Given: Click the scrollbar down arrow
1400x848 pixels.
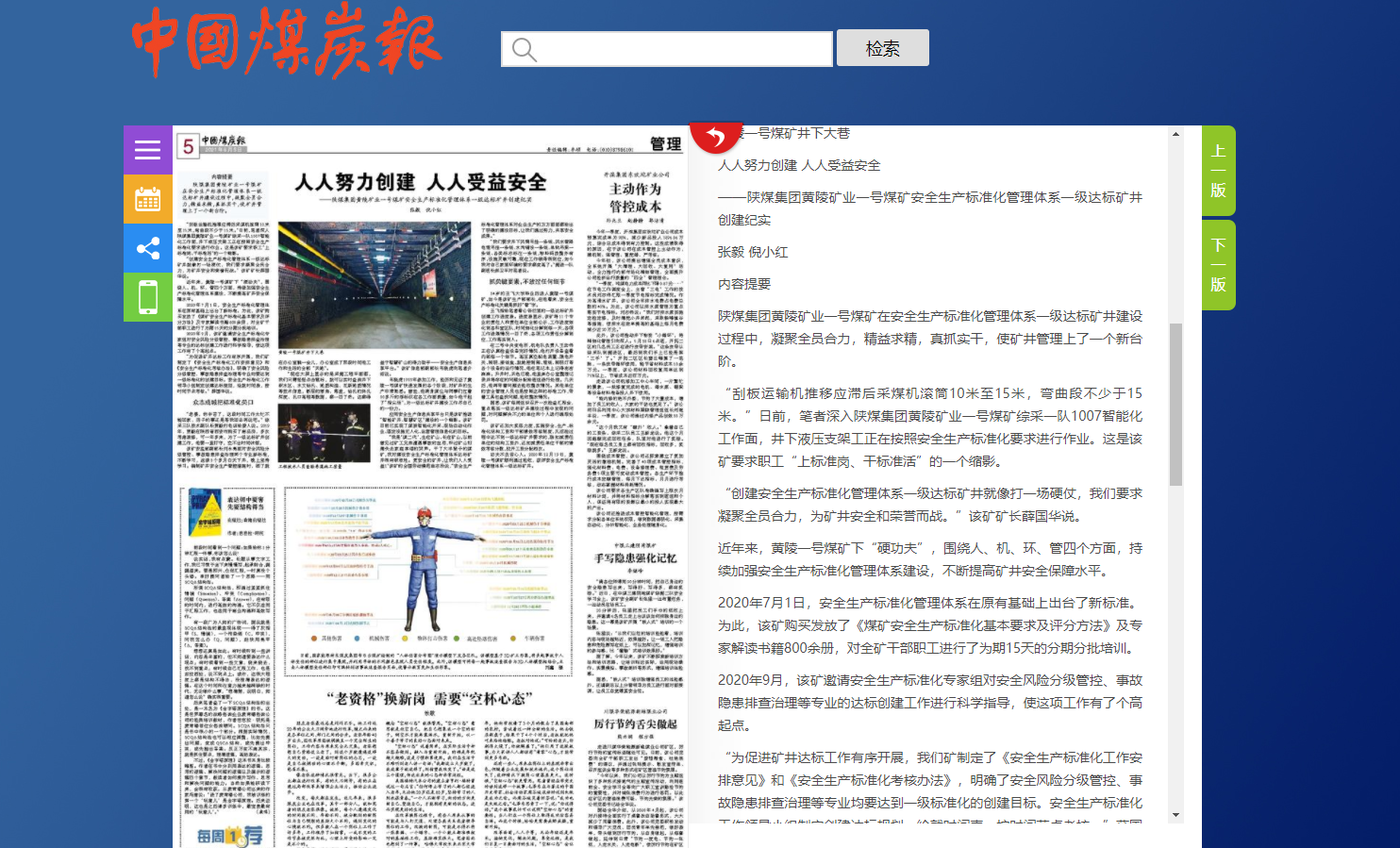Looking at the screenshot, I should tap(1175, 814).
